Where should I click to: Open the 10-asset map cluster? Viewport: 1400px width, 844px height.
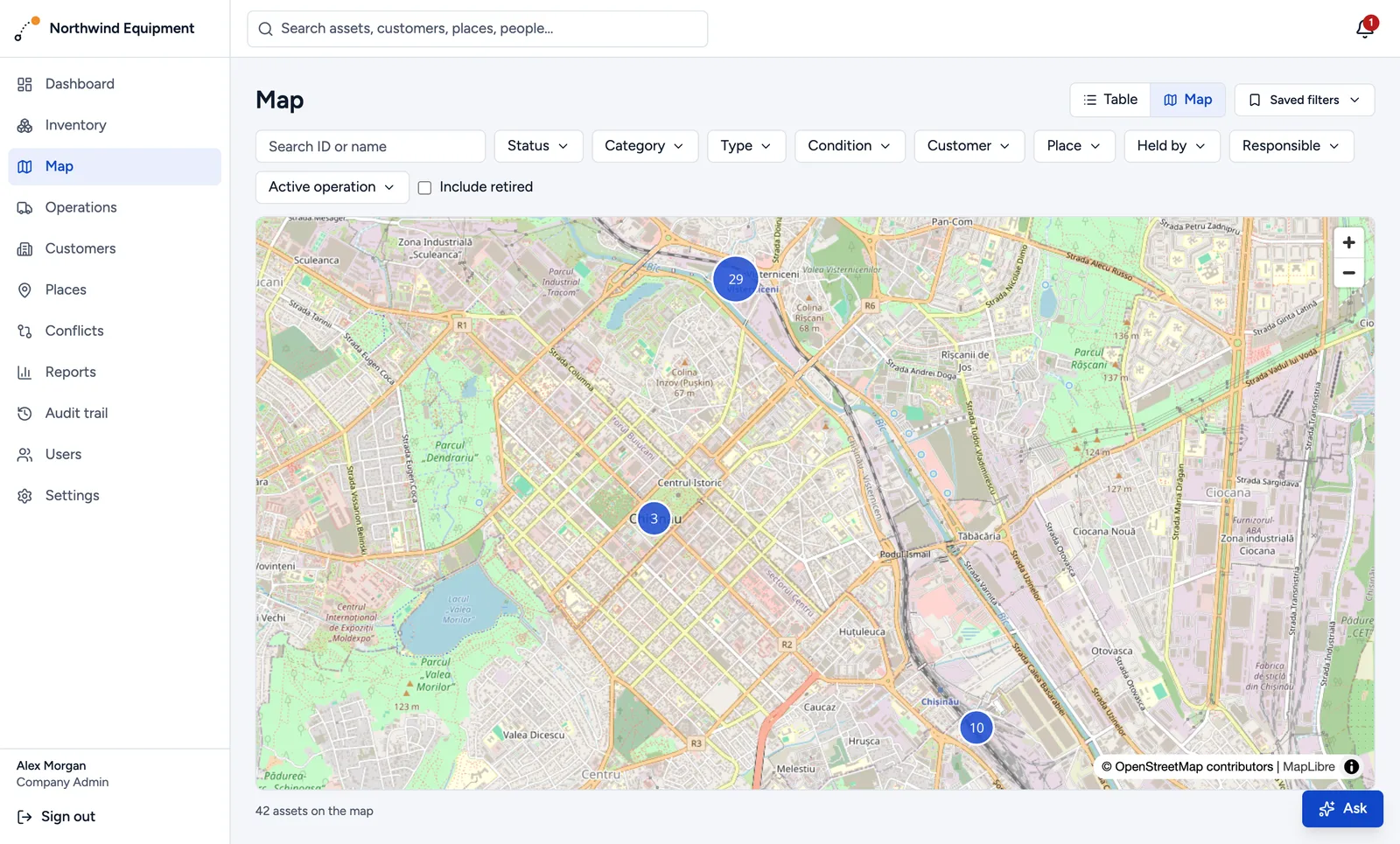tap(976, 728)
